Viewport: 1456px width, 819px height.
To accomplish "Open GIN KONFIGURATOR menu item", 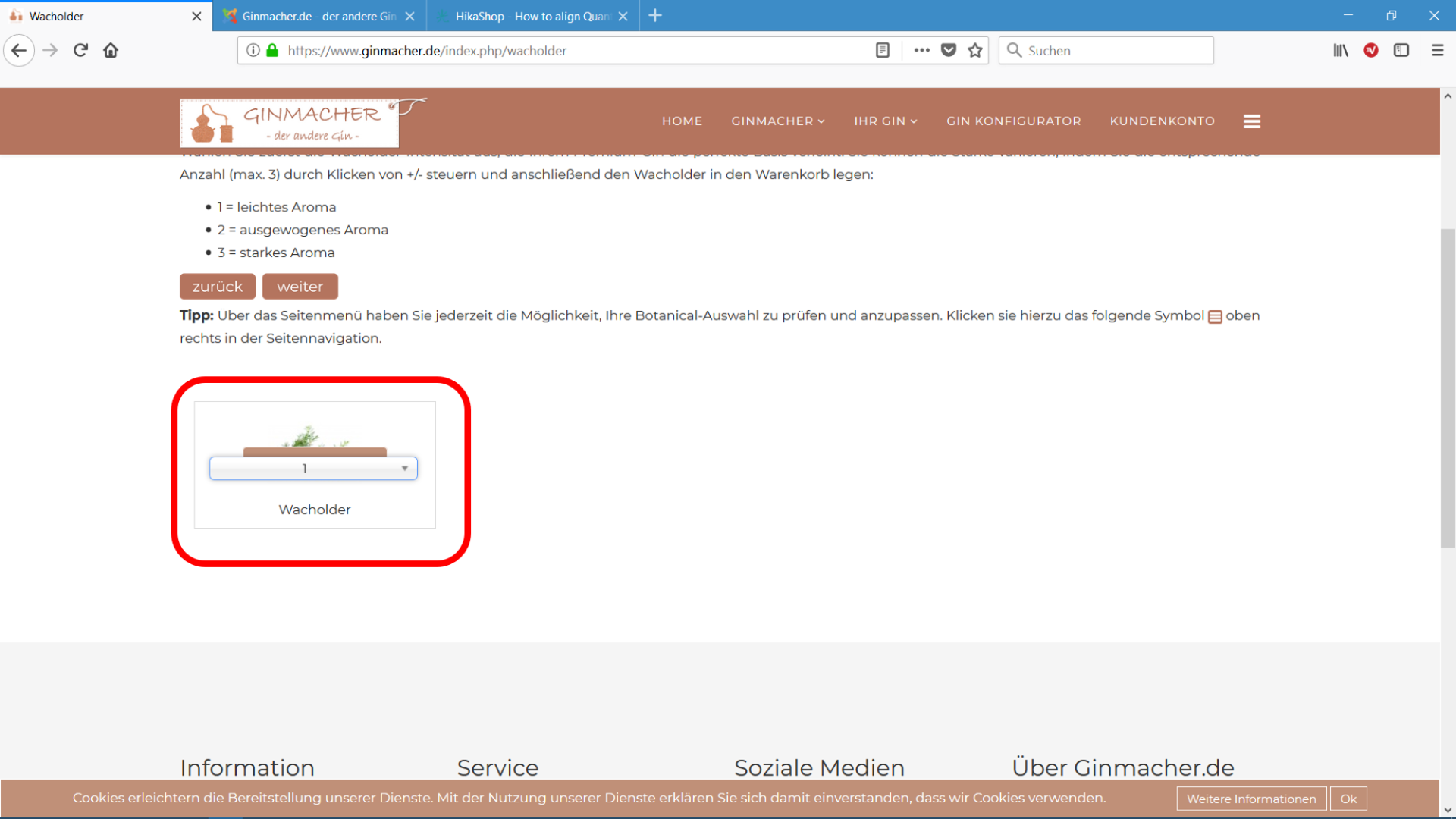I will click(x=1013, y=121).
